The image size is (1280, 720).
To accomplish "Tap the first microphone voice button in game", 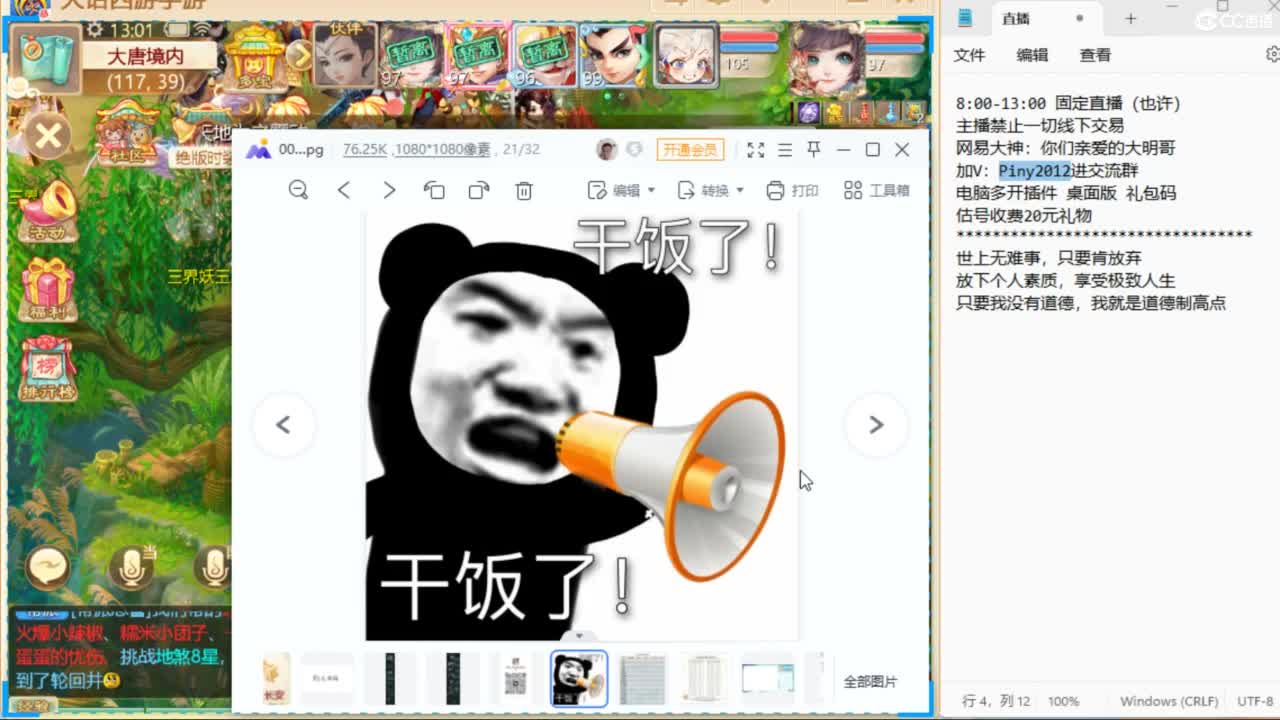I will (131, 567).
